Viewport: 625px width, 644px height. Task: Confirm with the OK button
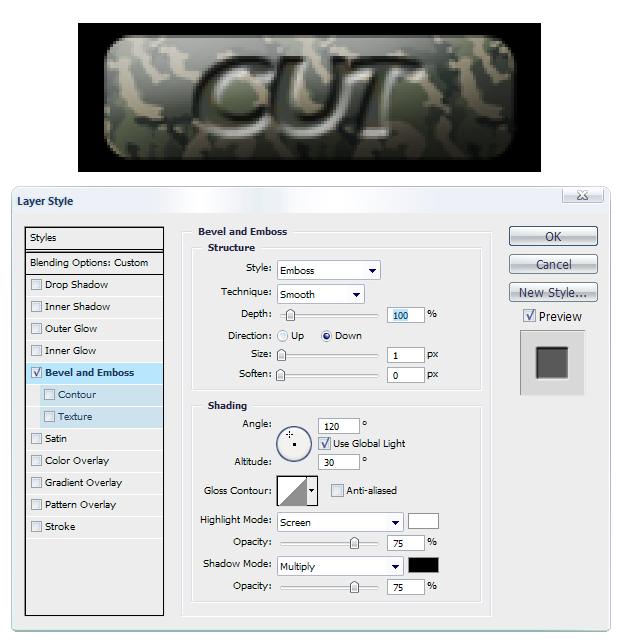[553, 236]
